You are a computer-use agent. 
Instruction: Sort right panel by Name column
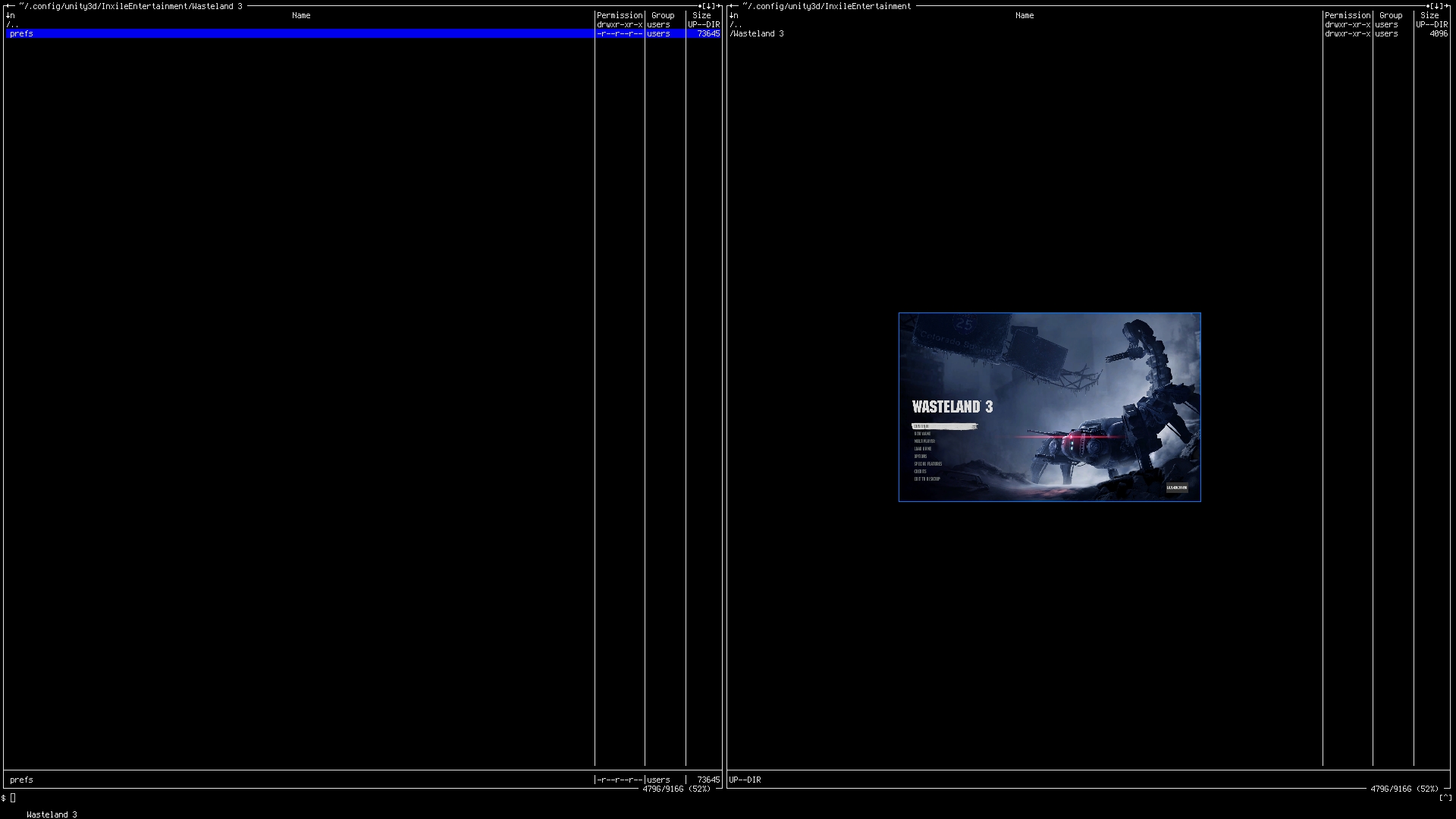(1025, 15)
